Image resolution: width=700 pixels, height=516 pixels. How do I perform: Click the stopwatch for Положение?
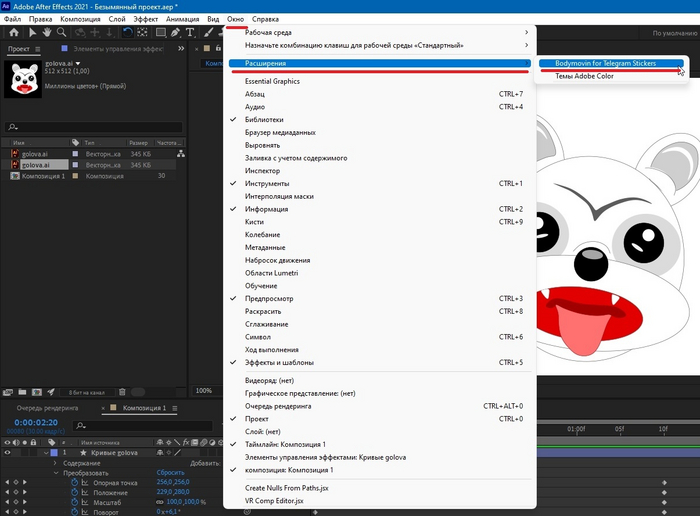[x=75, y=492]
